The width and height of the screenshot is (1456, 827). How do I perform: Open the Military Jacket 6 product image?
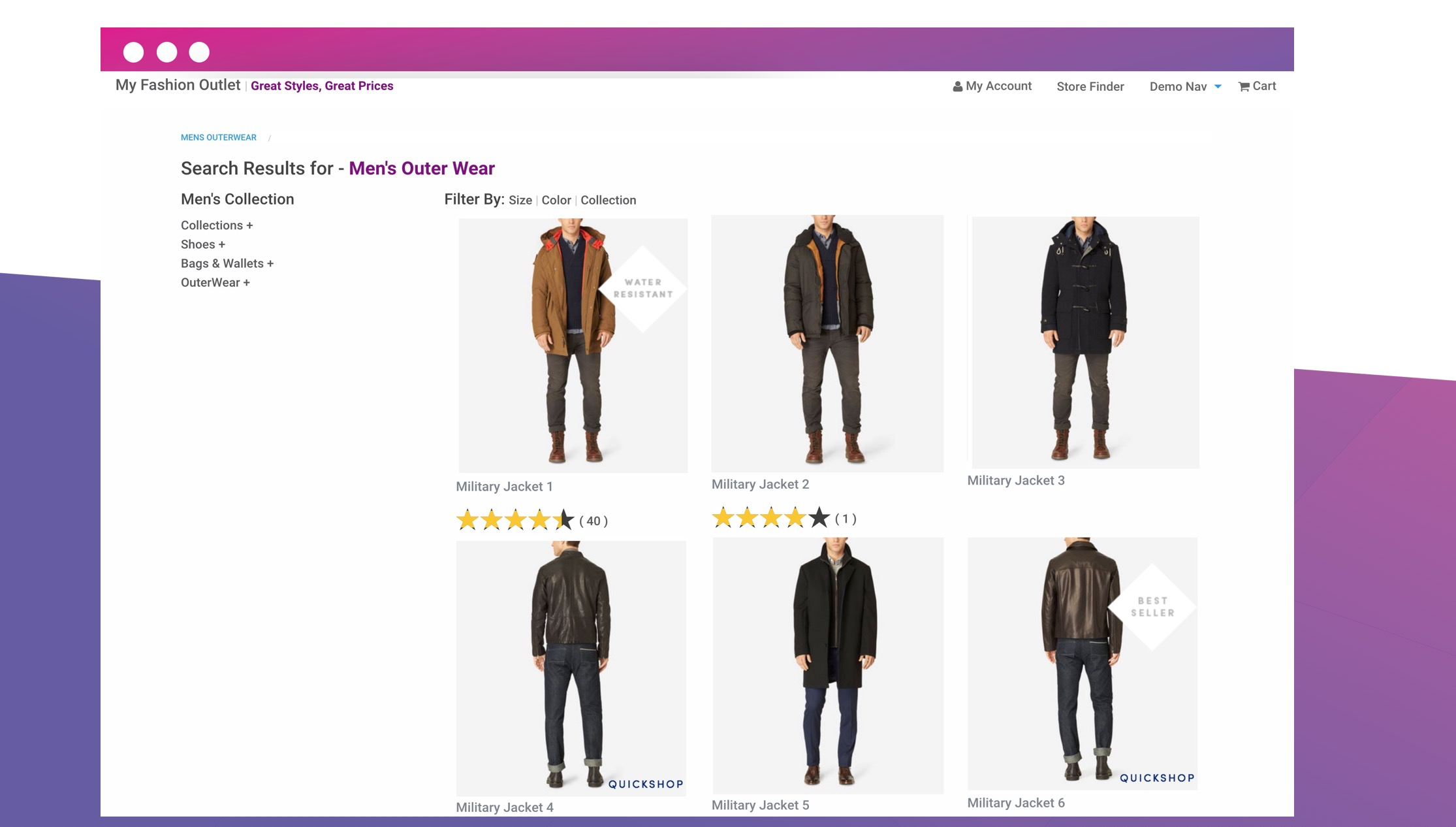point(1082,664)
